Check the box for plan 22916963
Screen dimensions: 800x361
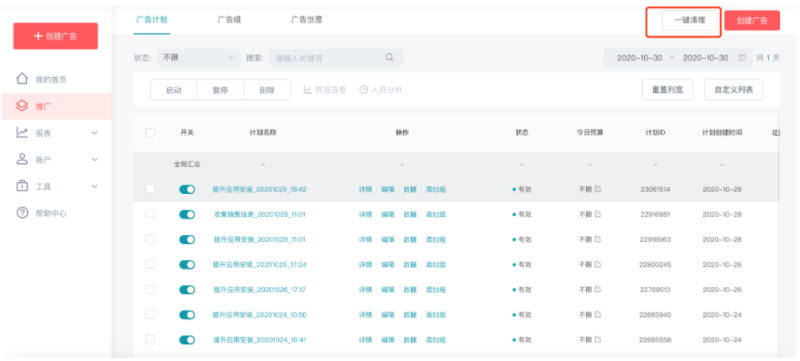point(150,239)
